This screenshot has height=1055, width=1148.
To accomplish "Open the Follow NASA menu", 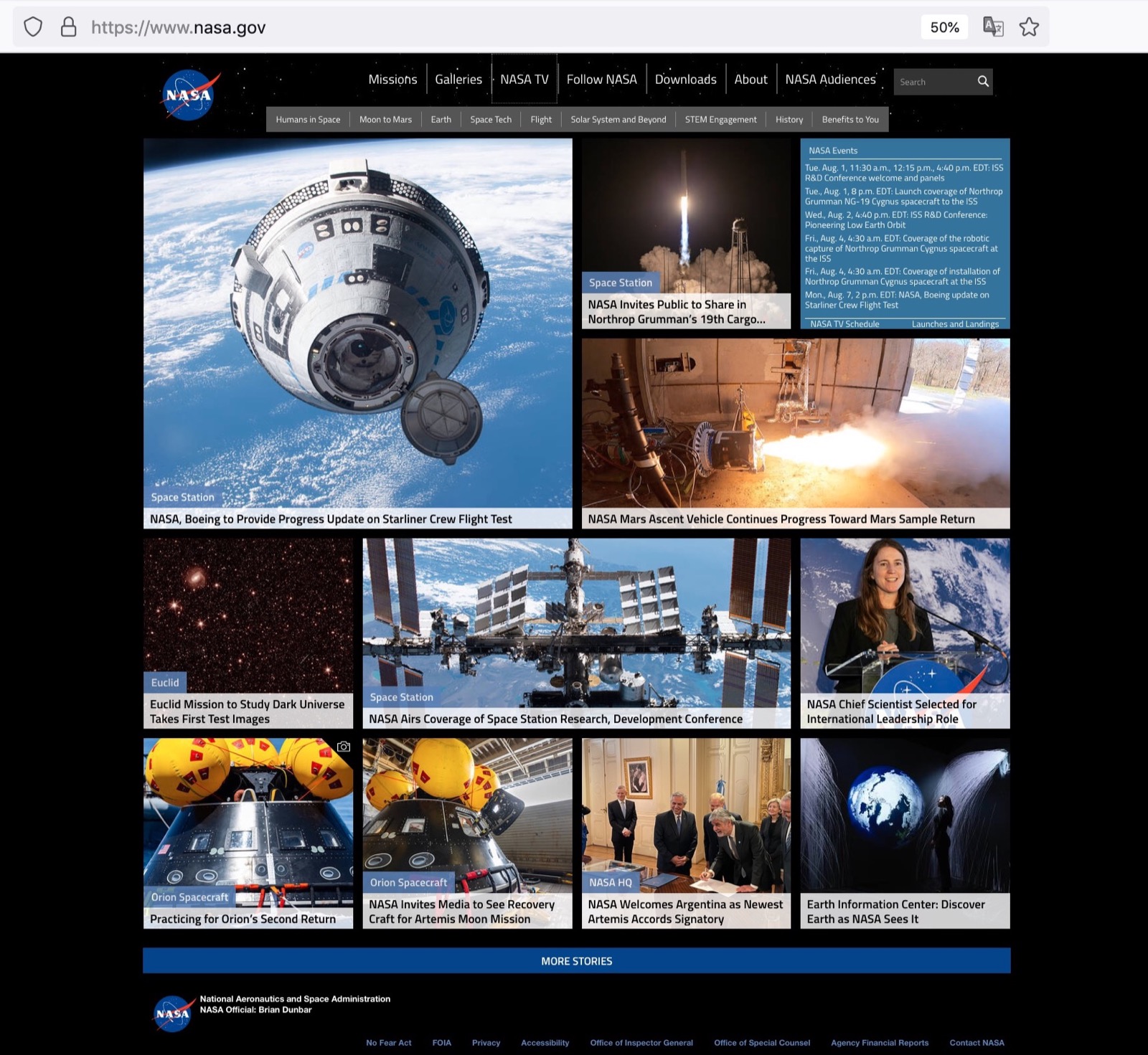I will [602, 80].
